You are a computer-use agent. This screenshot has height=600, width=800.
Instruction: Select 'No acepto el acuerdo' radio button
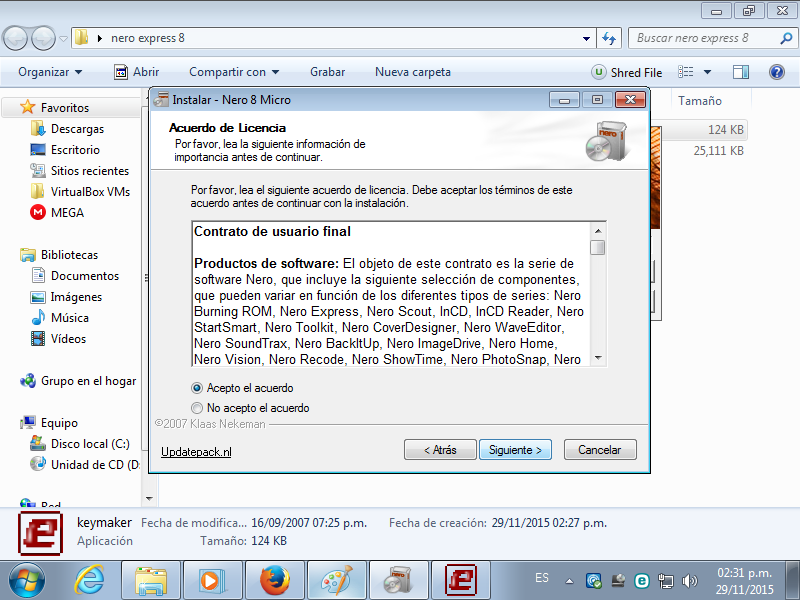pyautogui.click(x=196, y=408)
